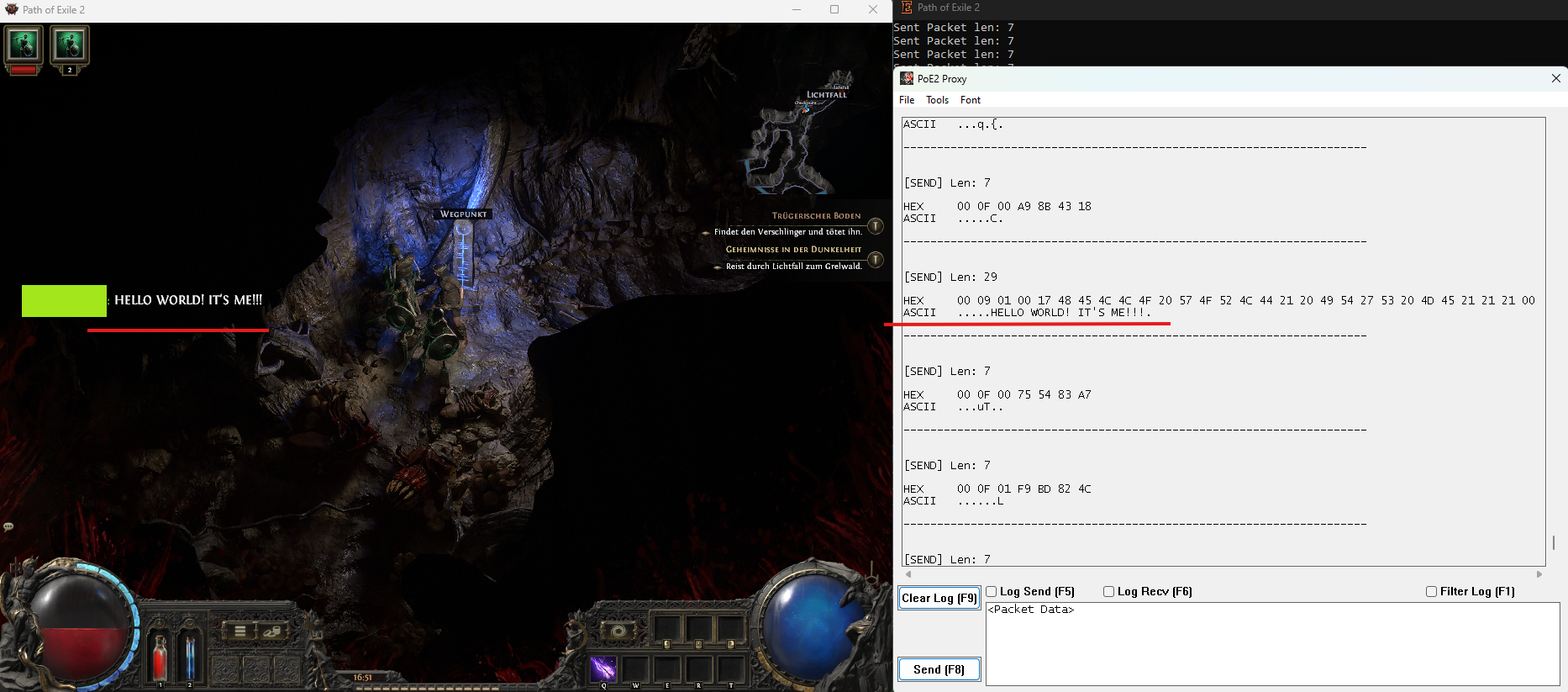Enable the Log Recv (F6) checkbox
This screenshot has width=1568, height=692.
point(1109,592)
